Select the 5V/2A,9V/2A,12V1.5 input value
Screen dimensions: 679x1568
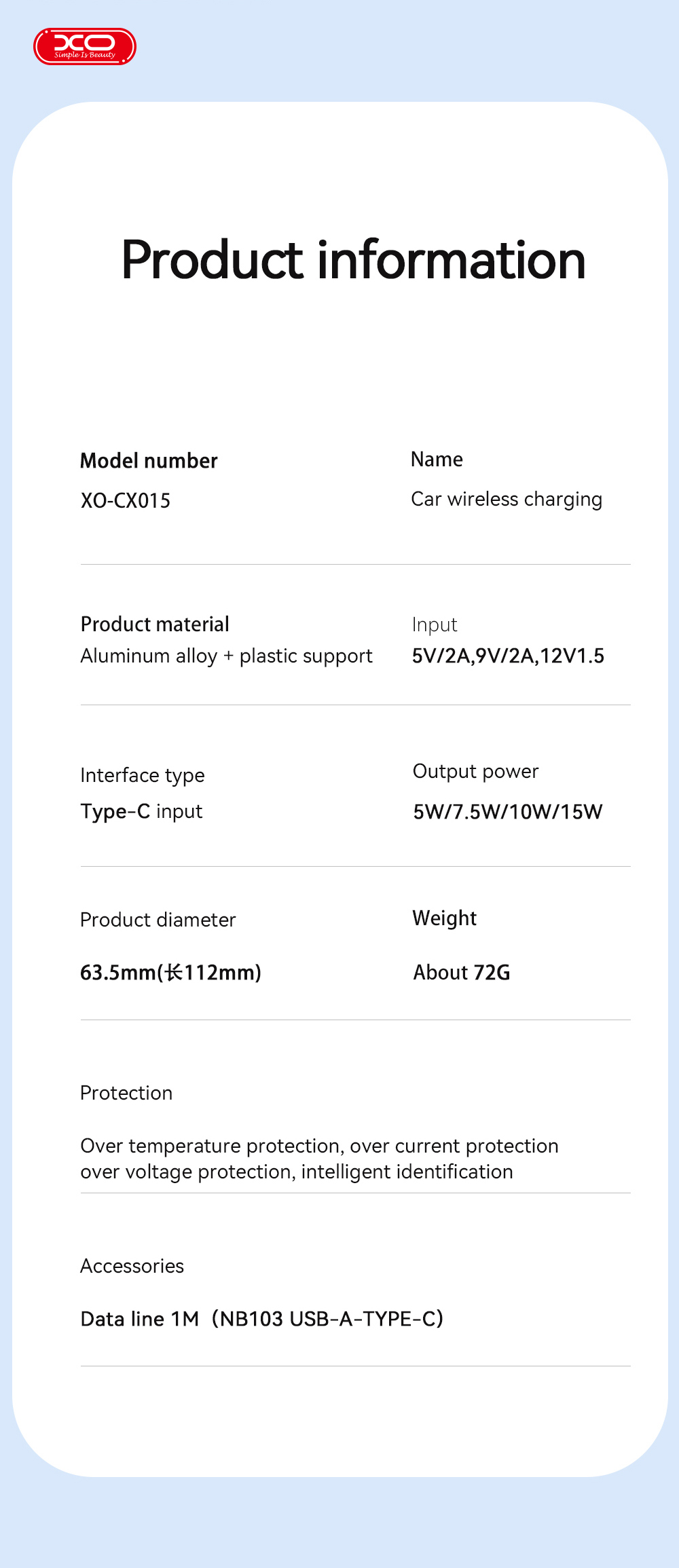click(508, 656)
